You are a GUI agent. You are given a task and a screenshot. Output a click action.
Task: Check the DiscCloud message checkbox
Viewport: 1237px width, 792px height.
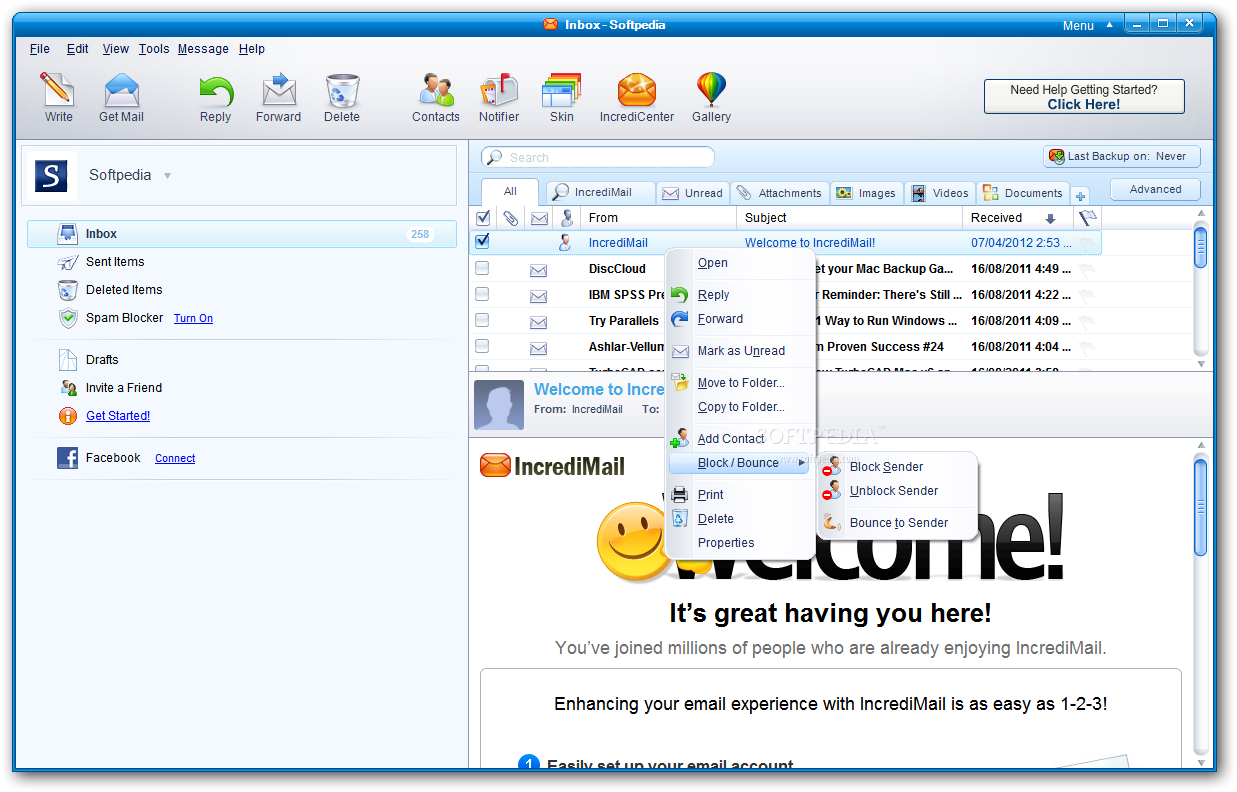pos(482,268)
